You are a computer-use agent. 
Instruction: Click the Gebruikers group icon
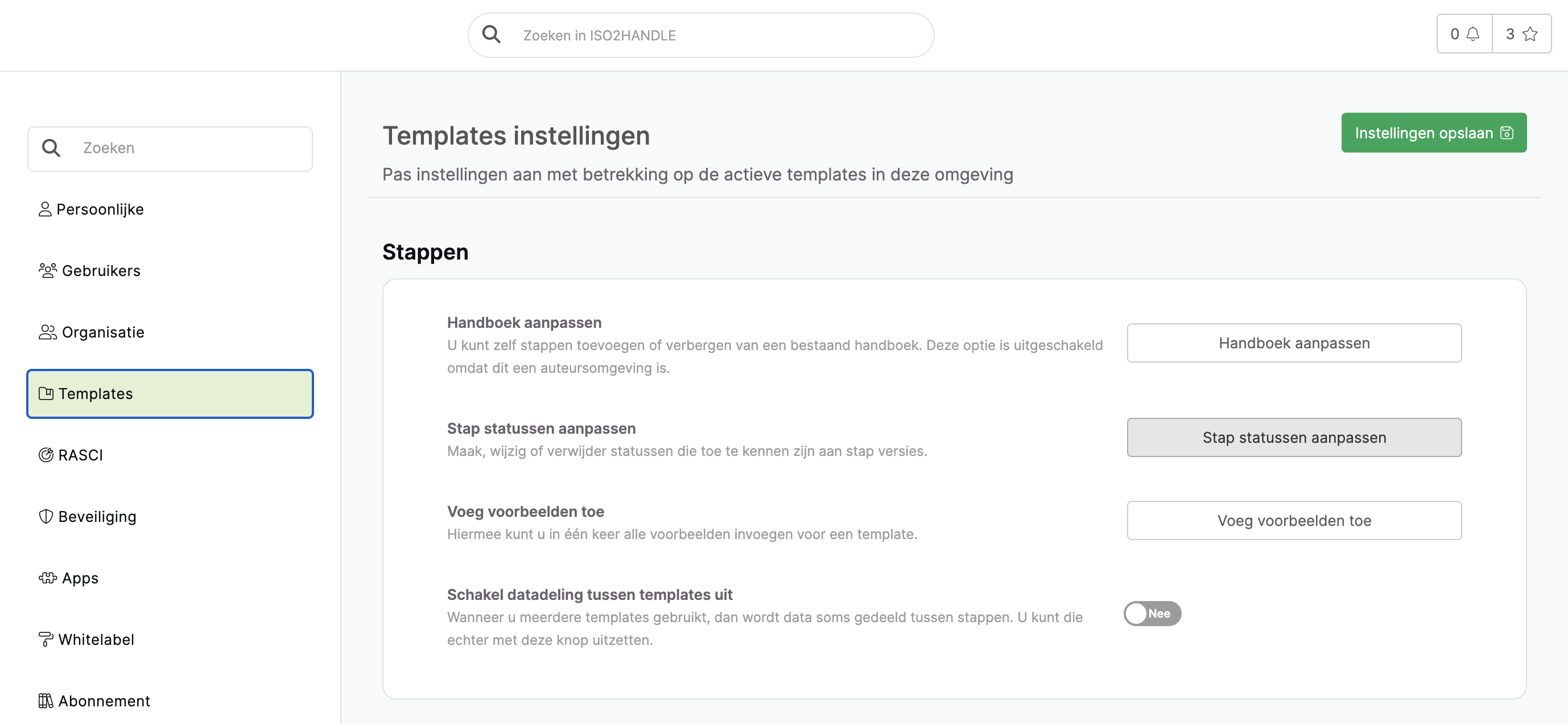tap(47, 270)
